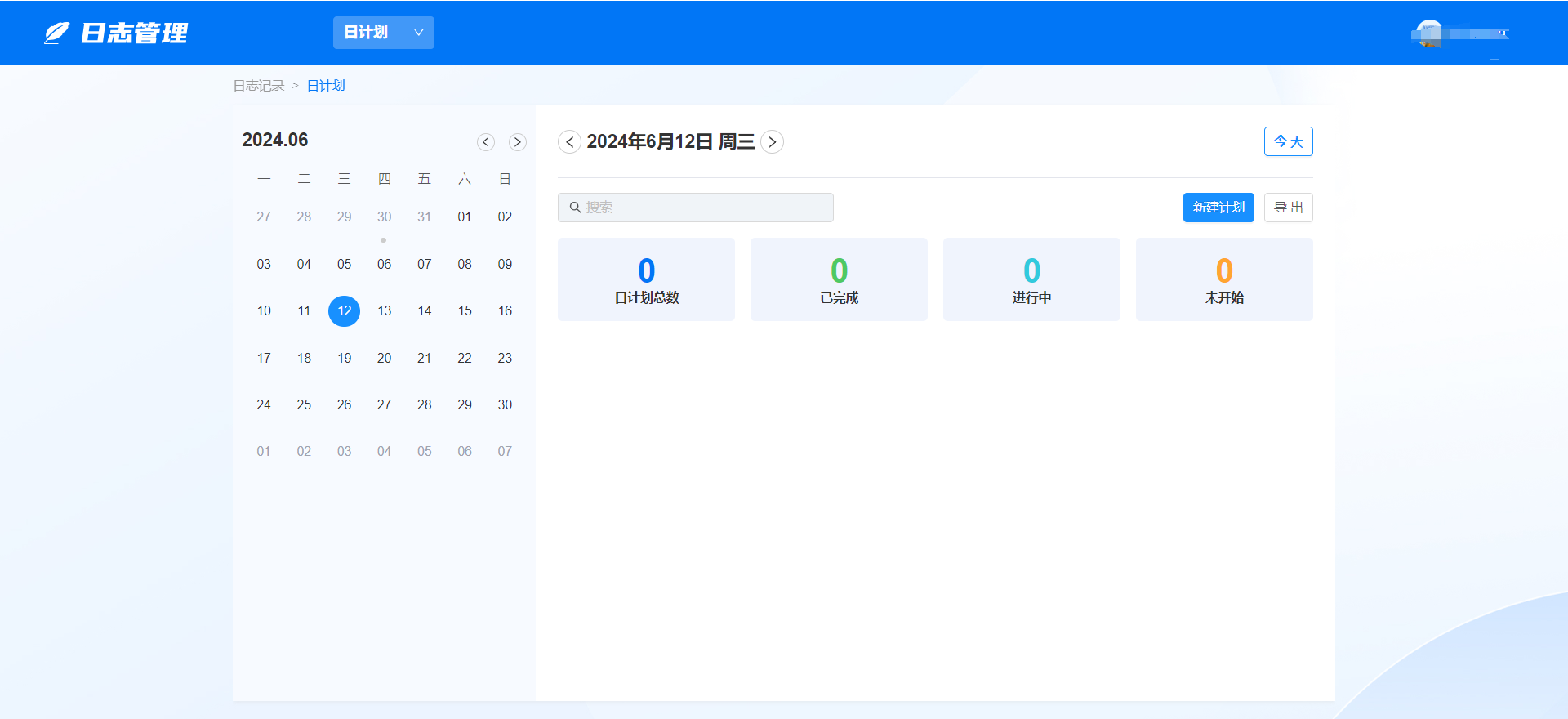The height and width of the screenshot is (719, 1568).
Task: Select calendar date 14
Action: click(425, 311)
